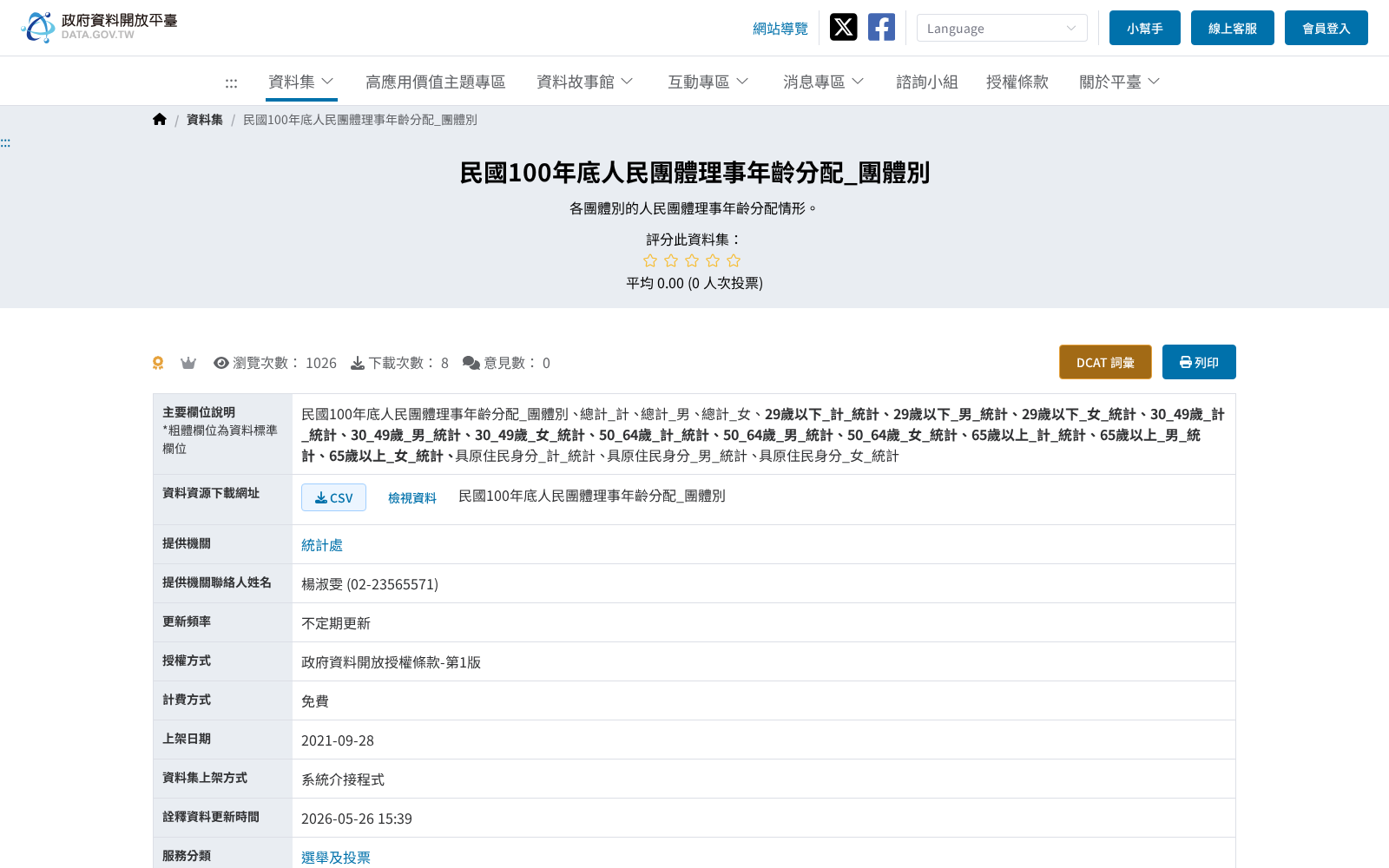The image size is (1389, 868).
Task: Click 資料集 in the breadcrumb
Action: pos(205,120)
